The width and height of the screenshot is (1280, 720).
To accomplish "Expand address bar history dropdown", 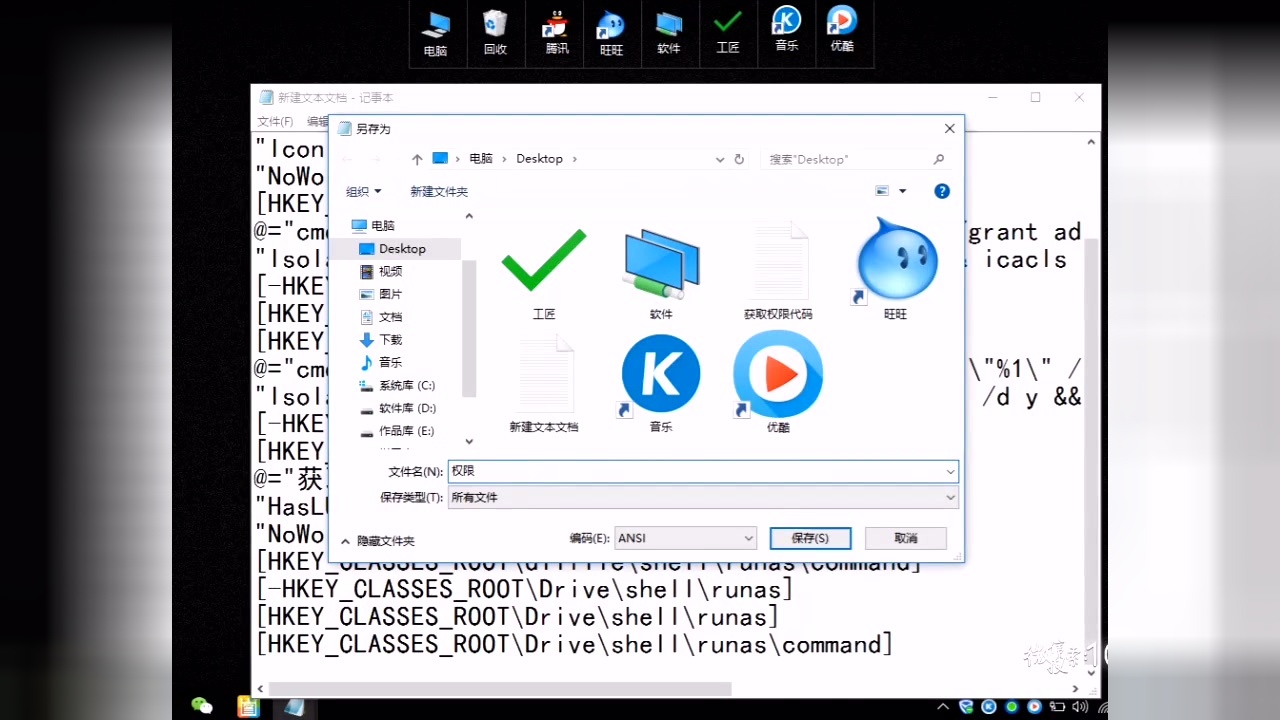I will pyautogui.click(x=720, y=159).
